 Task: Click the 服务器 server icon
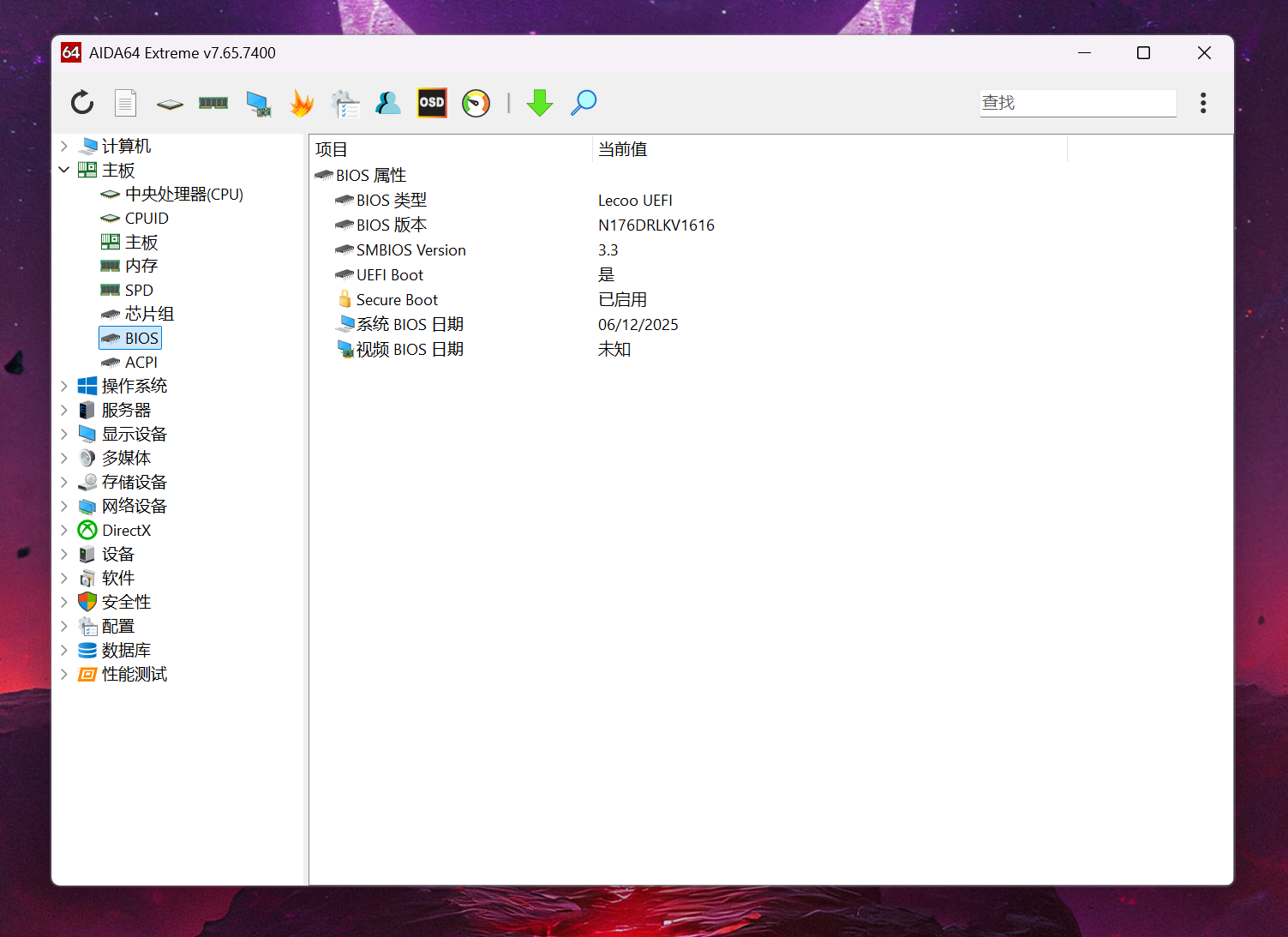tap(87, 410)
